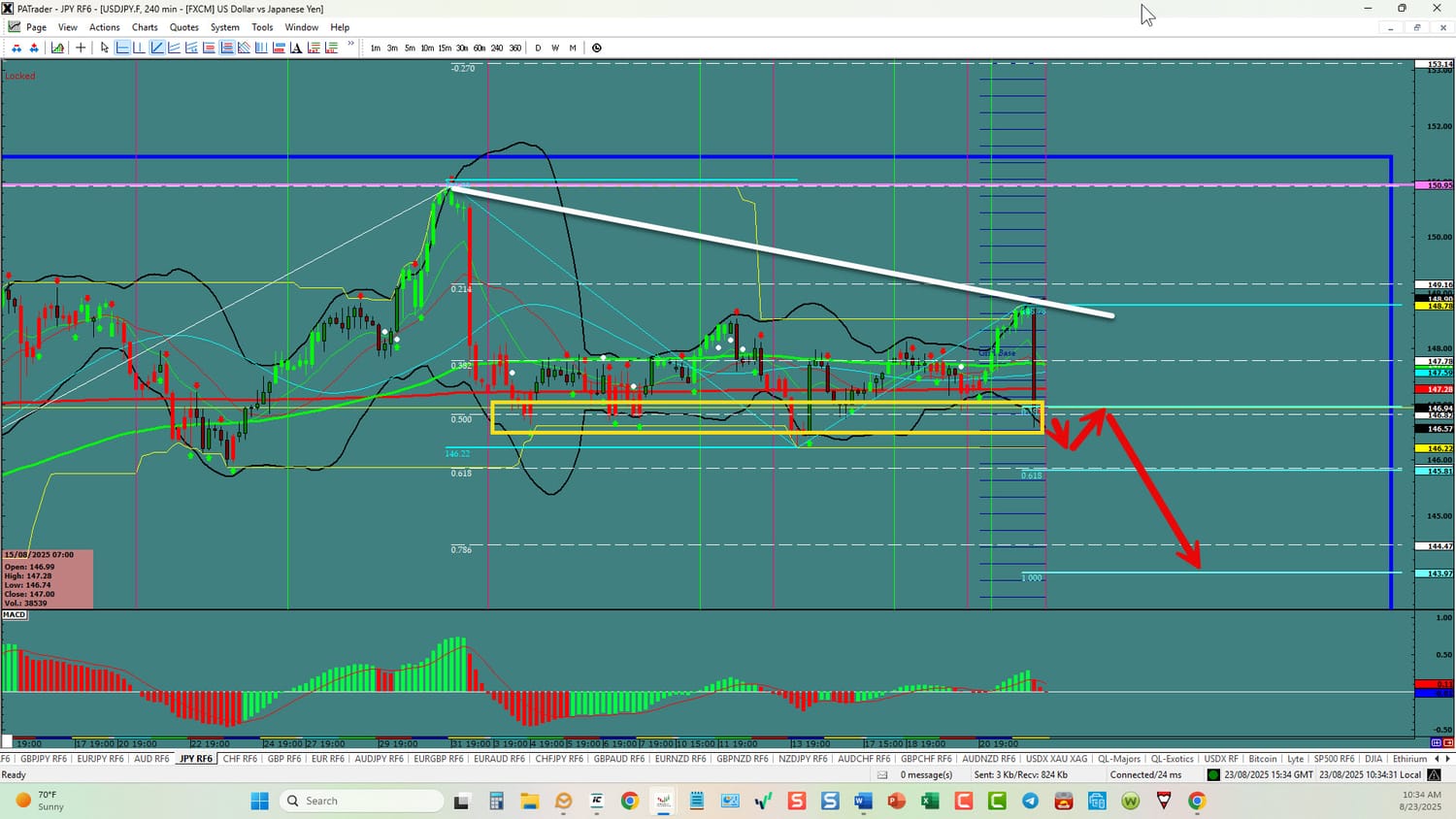Click the mail envelope icon in status bar
The image size is (1456, 819).
(x=882, y=774)
